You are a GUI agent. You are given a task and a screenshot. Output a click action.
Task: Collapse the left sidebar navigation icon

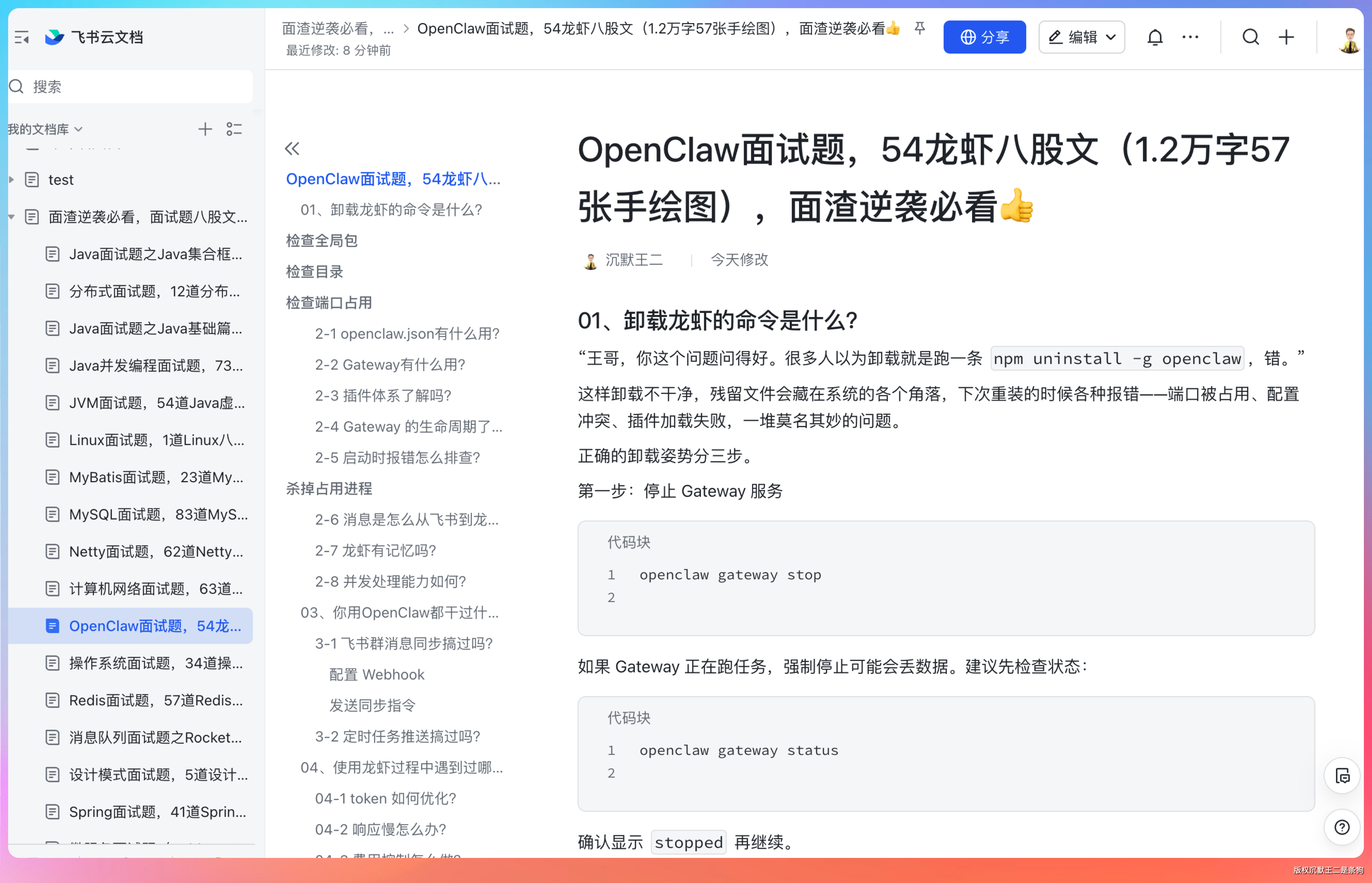coord(22,38)
